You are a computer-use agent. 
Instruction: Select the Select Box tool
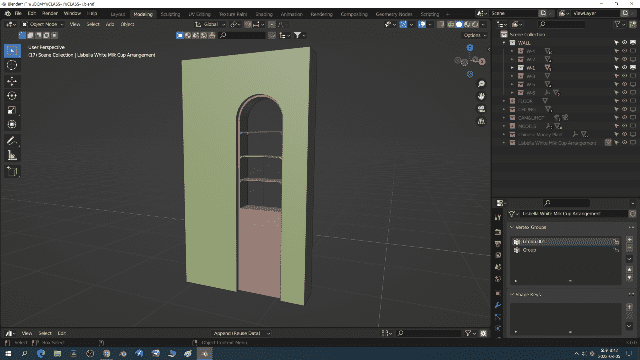pos(12,51)
